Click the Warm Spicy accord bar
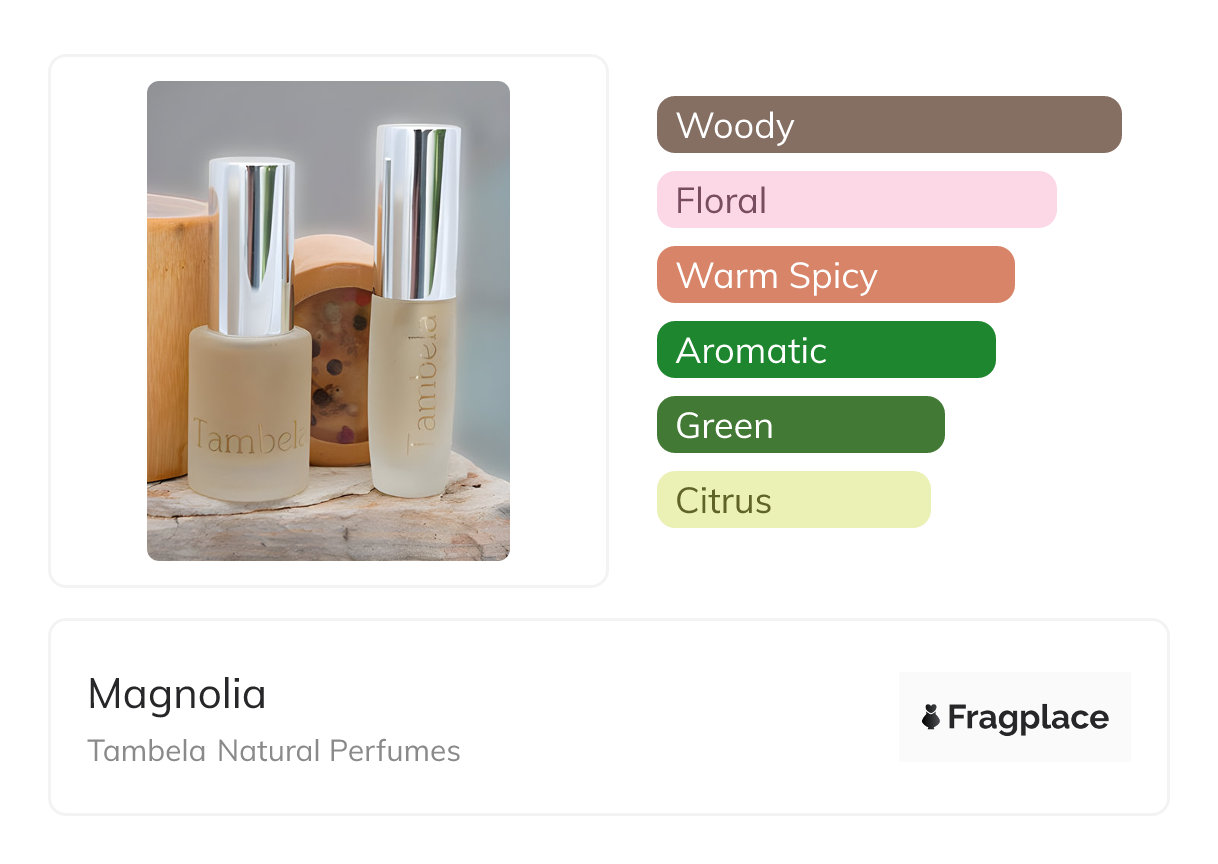 click(835, 275)
